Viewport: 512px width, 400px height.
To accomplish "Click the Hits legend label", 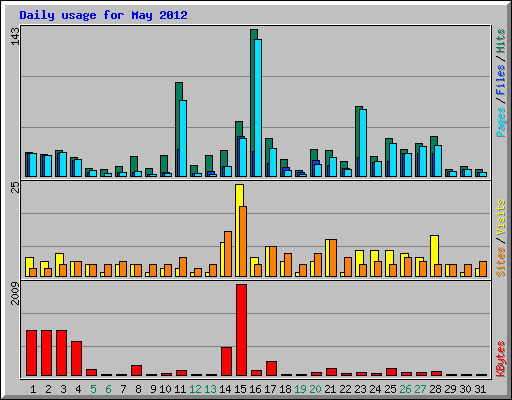I will click(500, 41).
